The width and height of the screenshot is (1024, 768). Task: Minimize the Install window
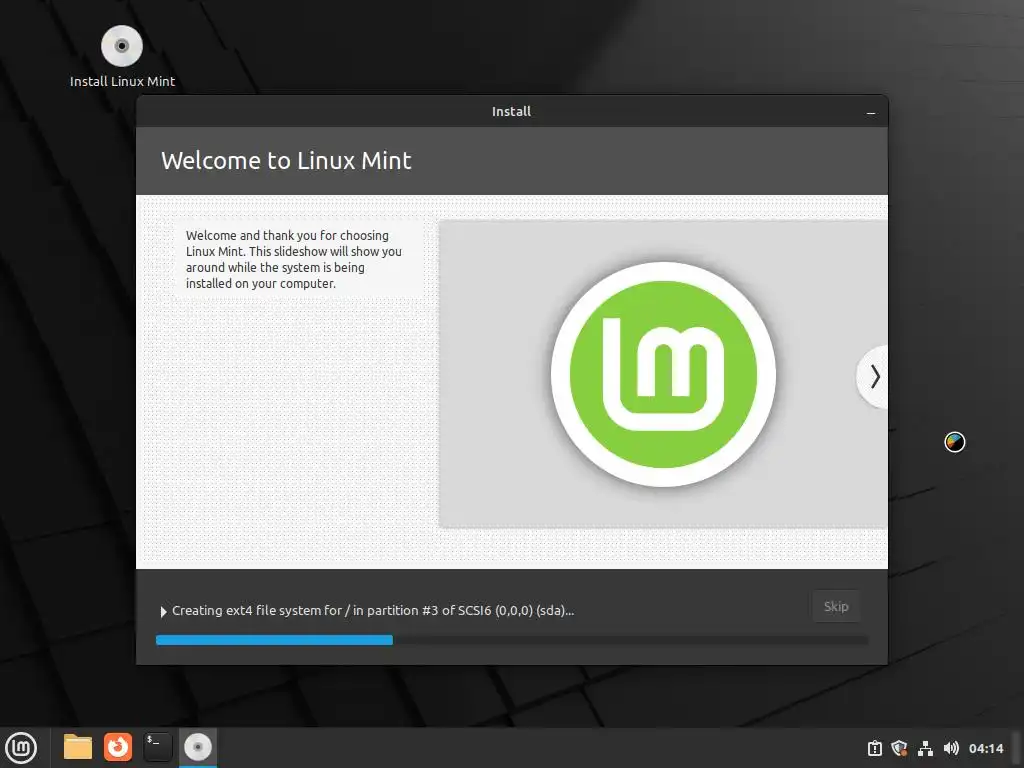point(871,113)
